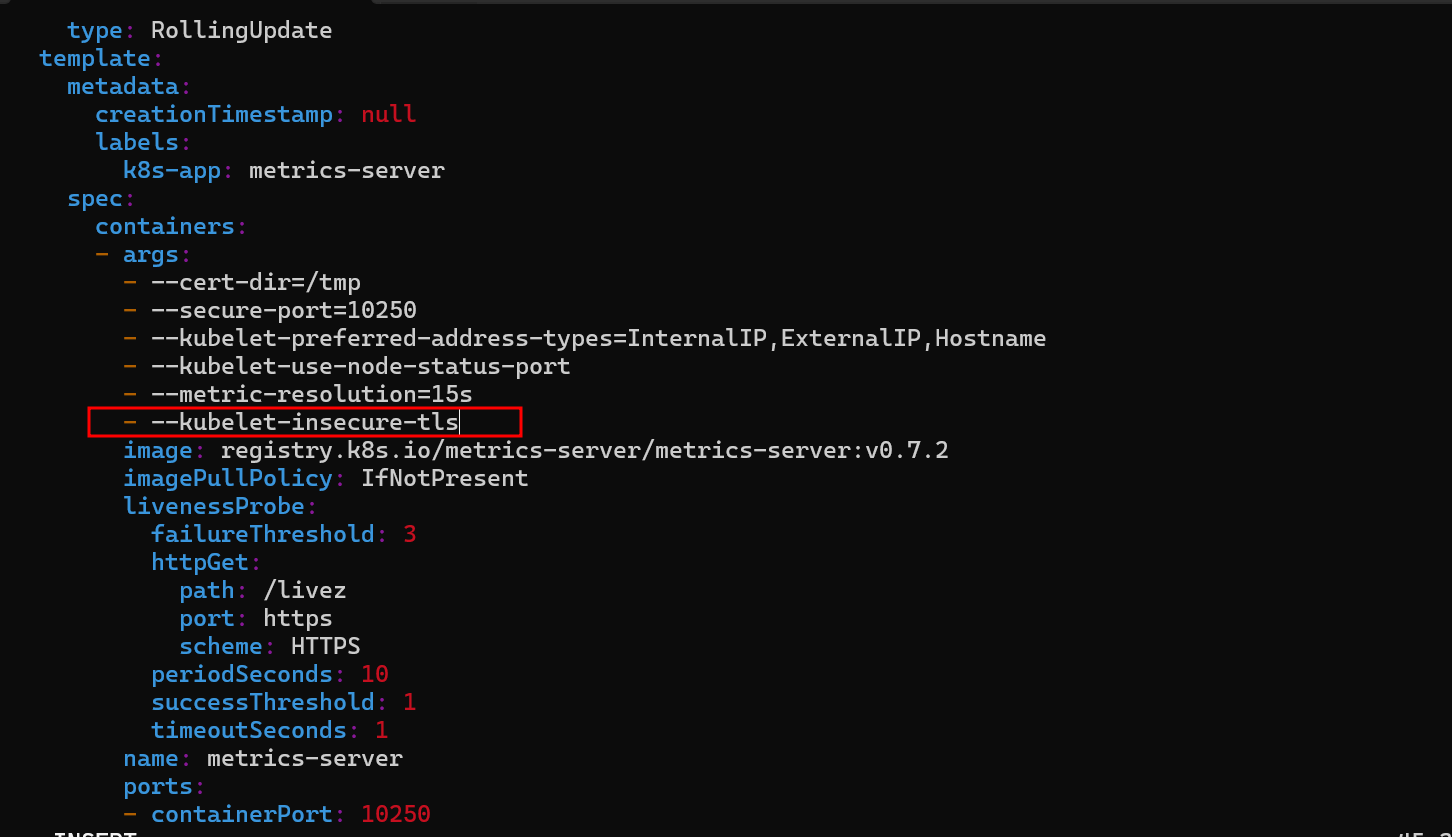1452x837 pixels.
Task: Select the --cert-dir=/tmp argument
Action: tap(242, 282)
